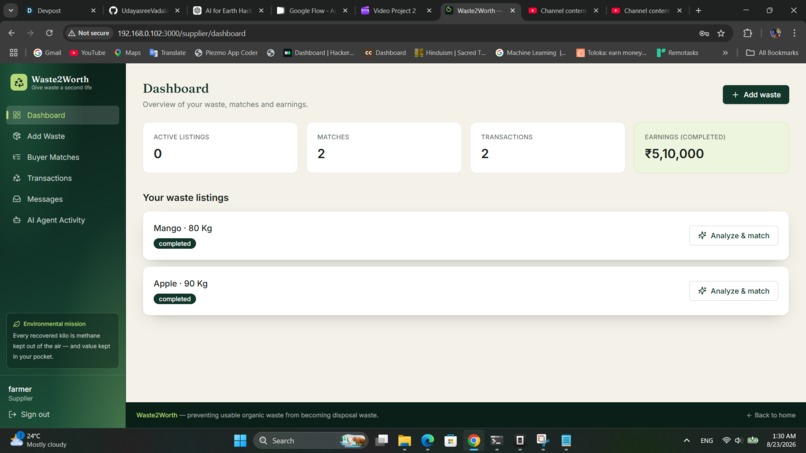This screenshot has width=806, height=453.
Task: Open the tab search dropdown arrow
Action: click(x=10, y=10)
